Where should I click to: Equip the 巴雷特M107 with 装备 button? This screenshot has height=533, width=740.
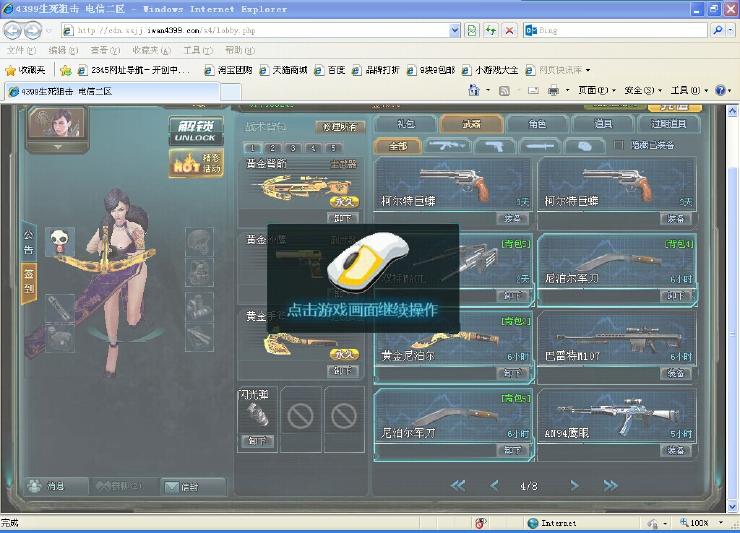pyautogui.click(x=675, y=373)
